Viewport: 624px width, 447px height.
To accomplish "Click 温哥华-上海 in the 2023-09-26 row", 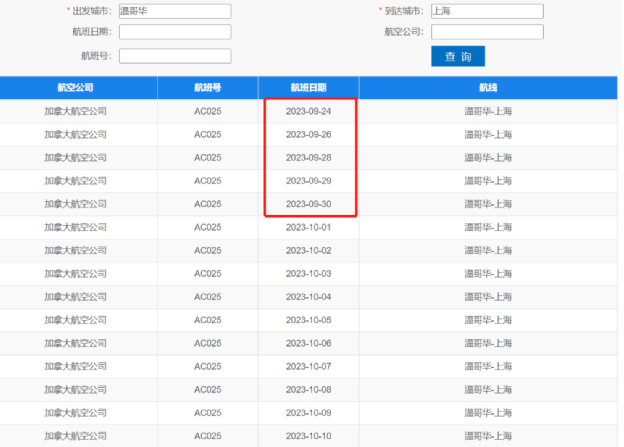I will point(488,135).
